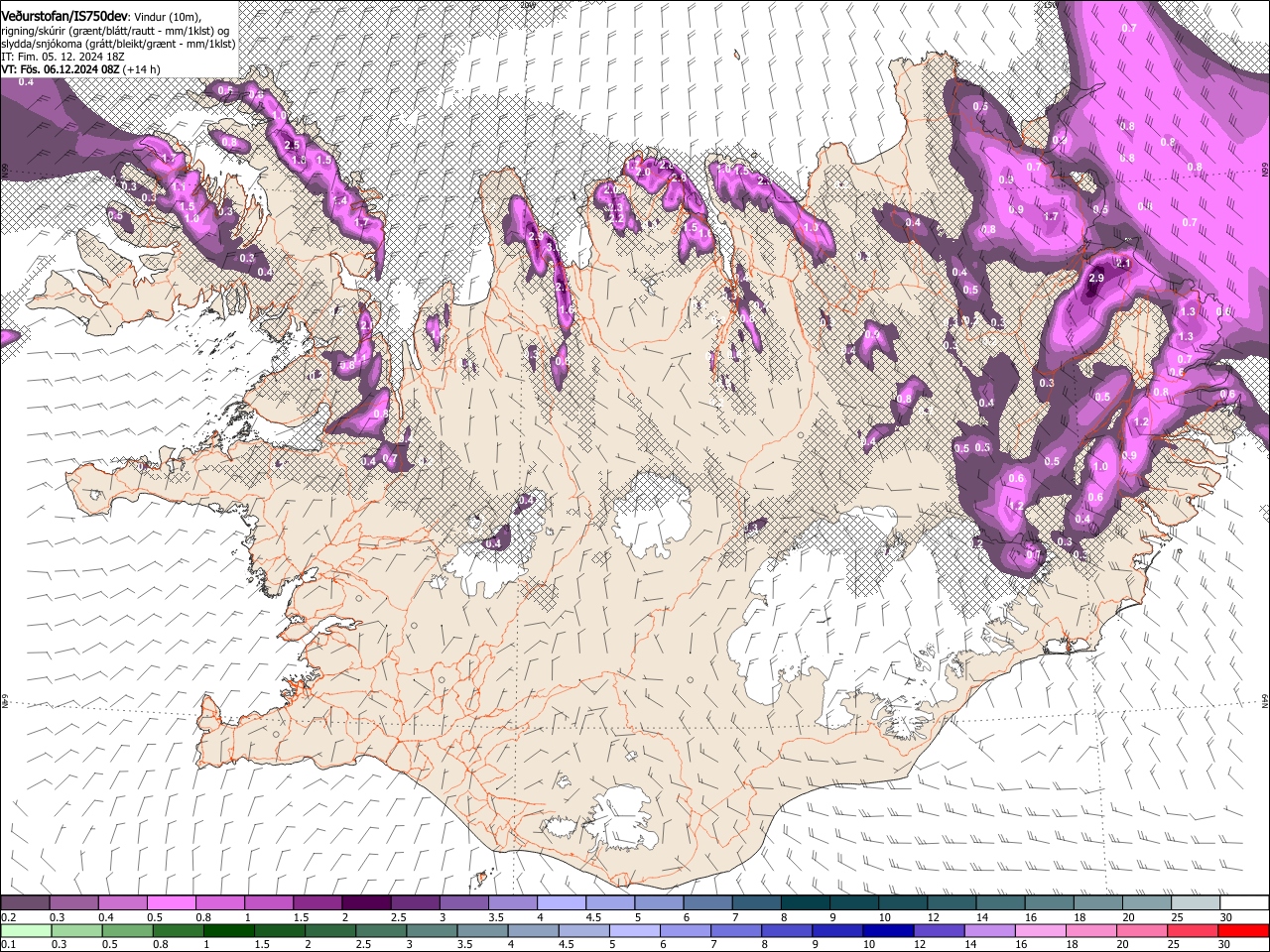Pick the light periwinkle 4–4.5 snow swatch
This screenshot has width=1270, height=952.
561,902
